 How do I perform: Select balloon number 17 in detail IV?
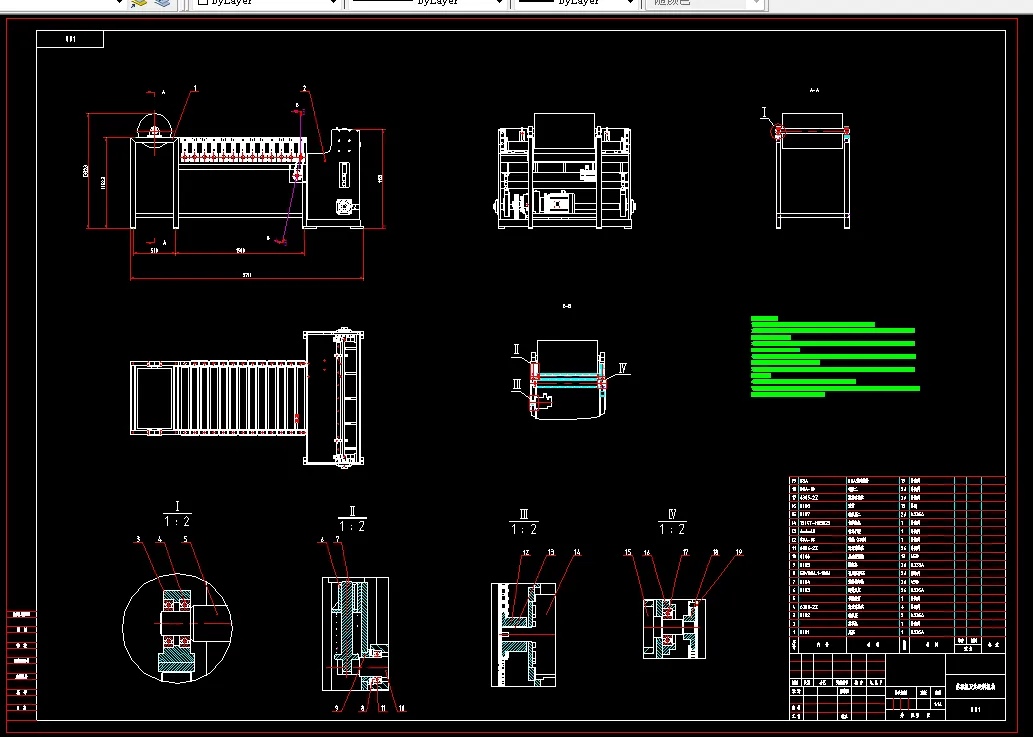point(686,553)
